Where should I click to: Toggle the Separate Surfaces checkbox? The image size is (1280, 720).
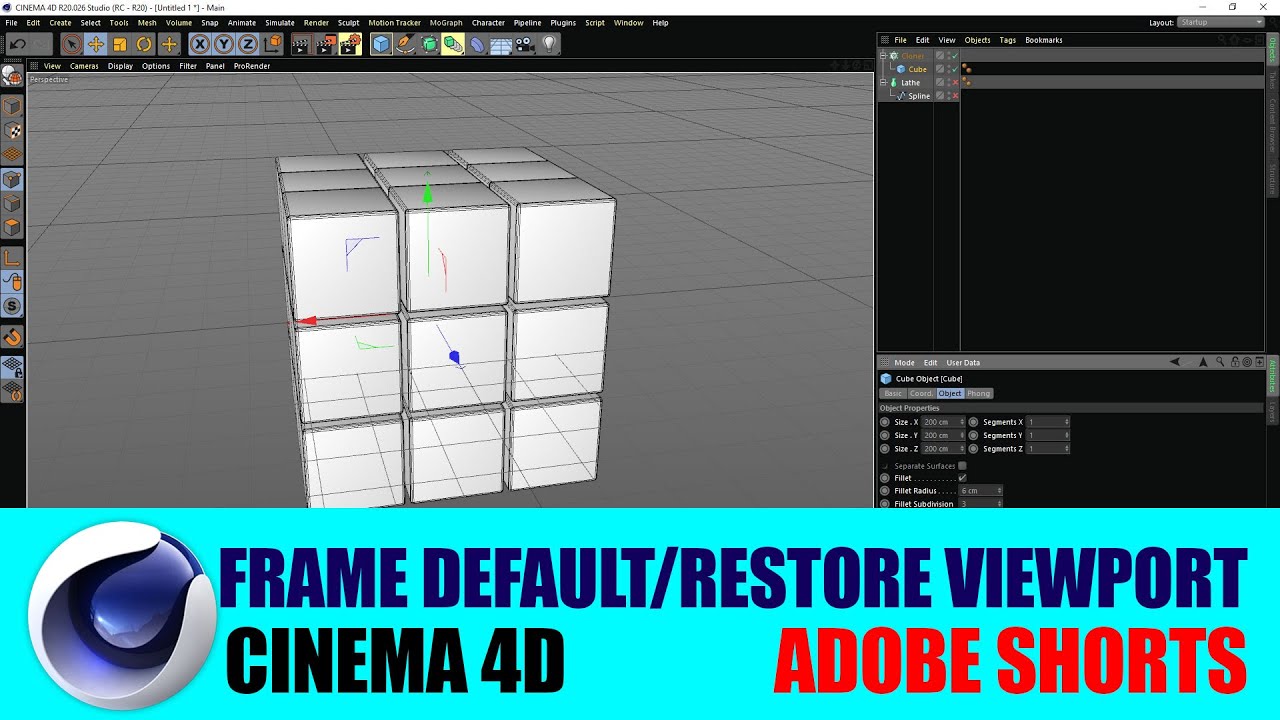[x=962, y=466]
